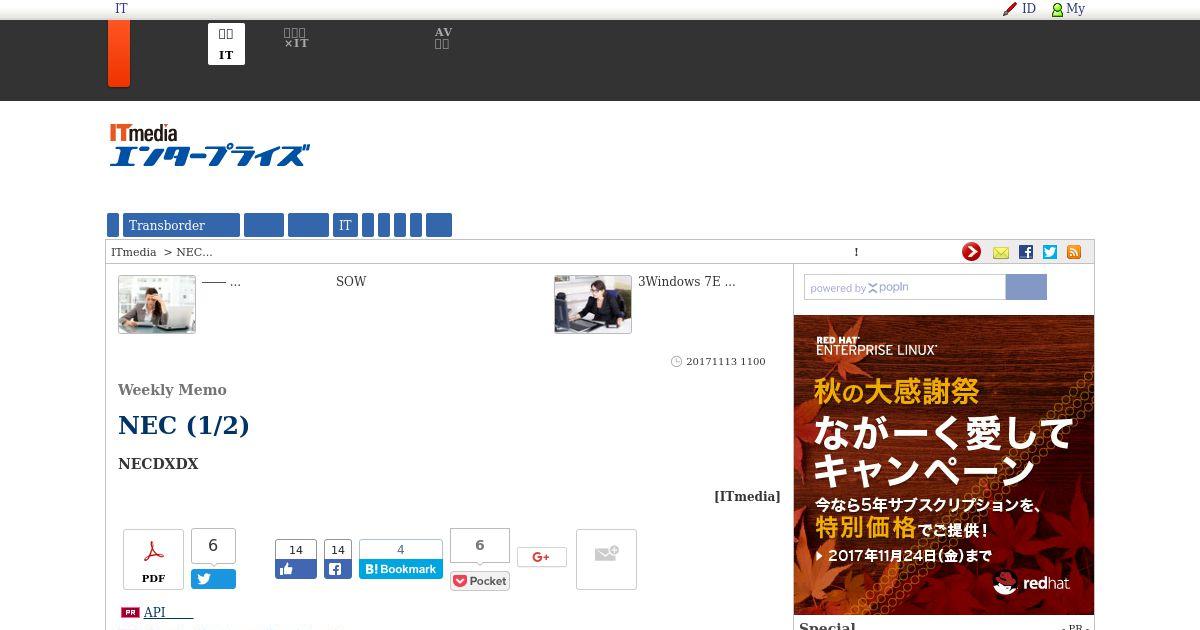
Task: Click the ITmedia Enterprise logo
Action: (x=209, y=145)
